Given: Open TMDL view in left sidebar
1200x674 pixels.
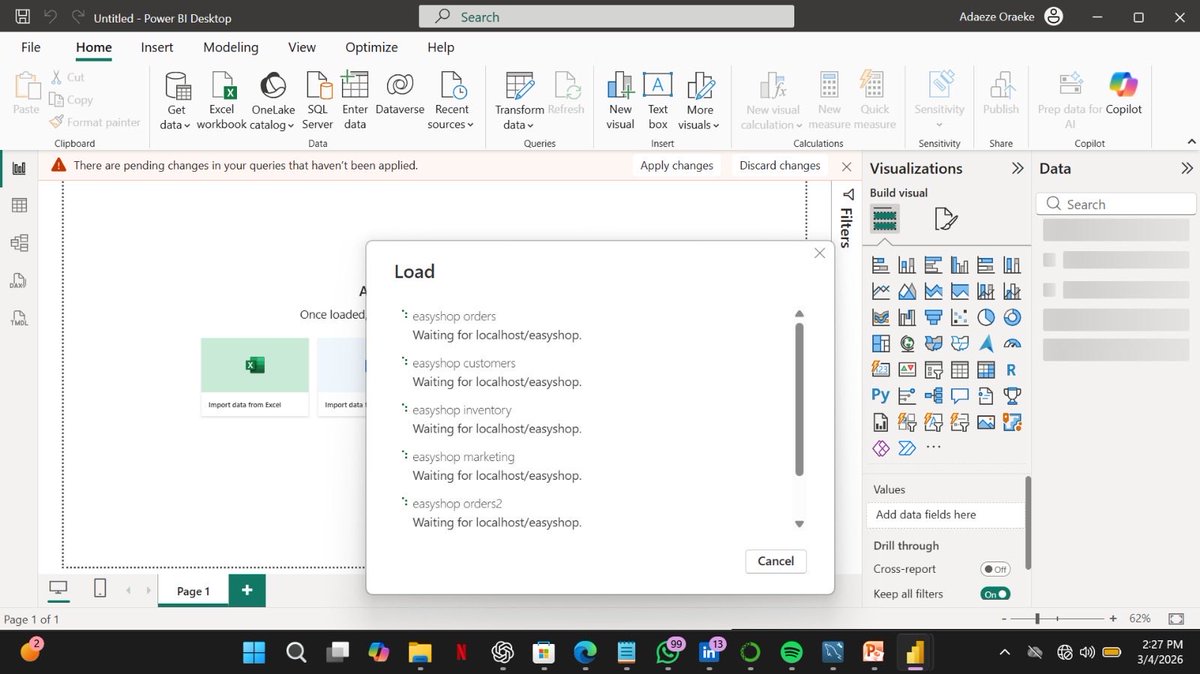Looking at the screenshot, I should click(19, 318).
